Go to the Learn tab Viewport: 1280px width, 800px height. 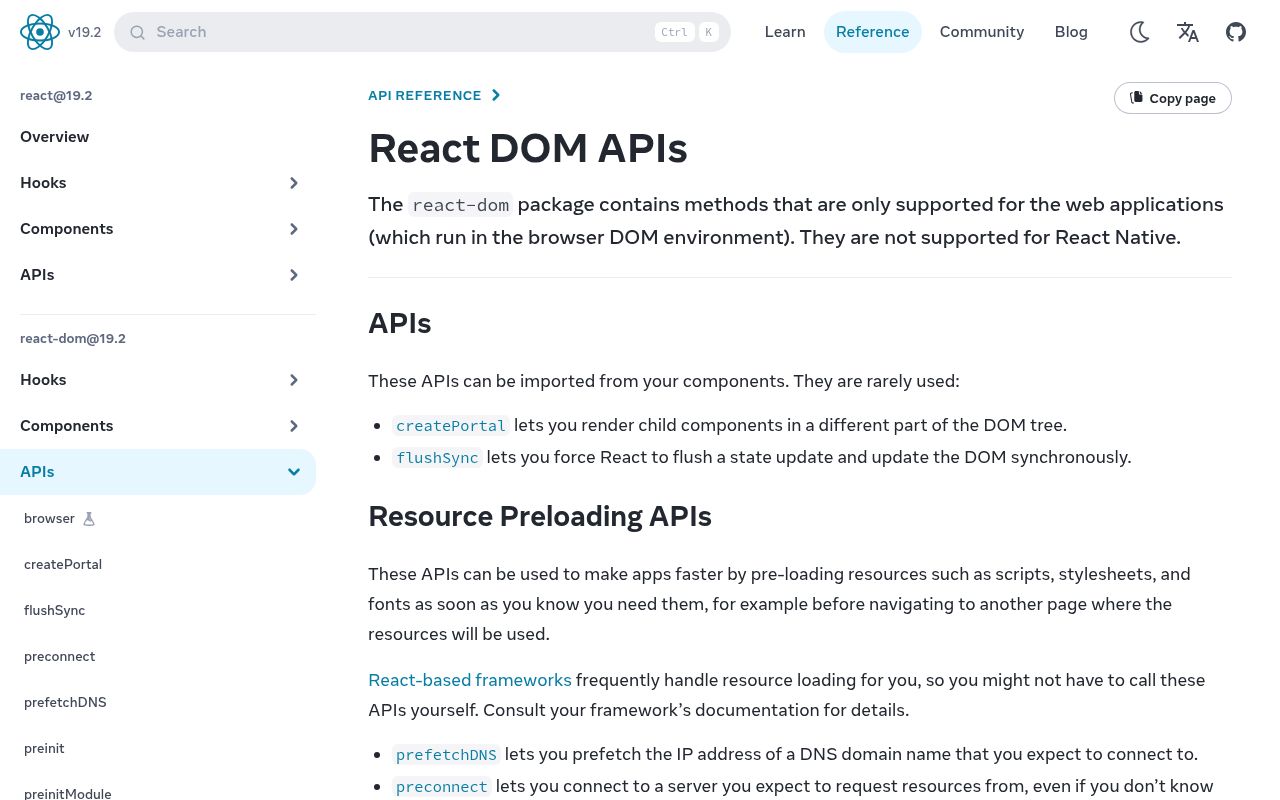pos(785,32)
